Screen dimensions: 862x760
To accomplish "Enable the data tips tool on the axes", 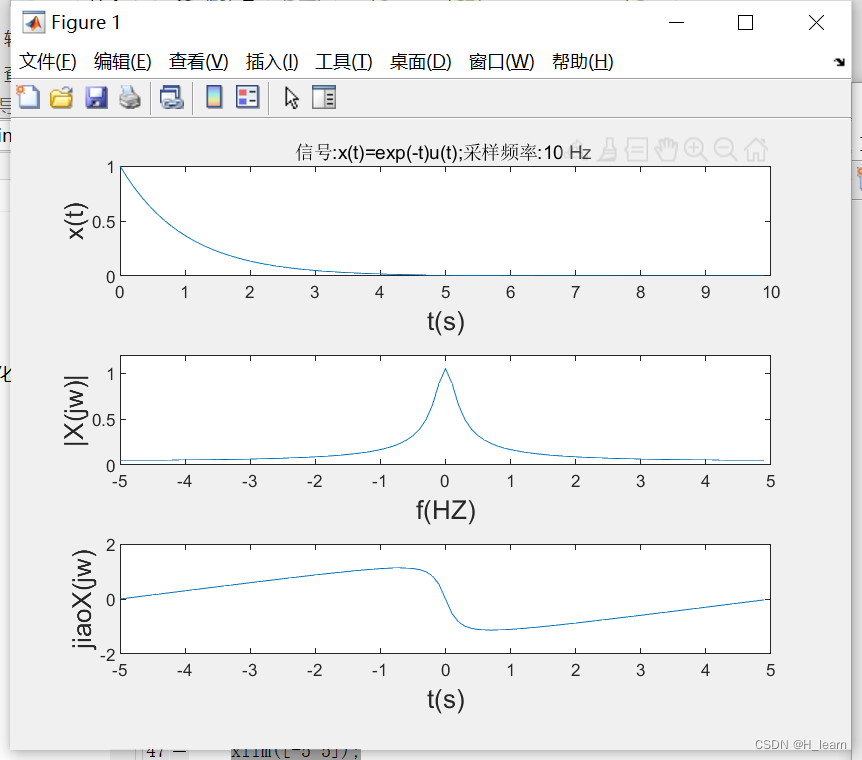I will (637, 149).
